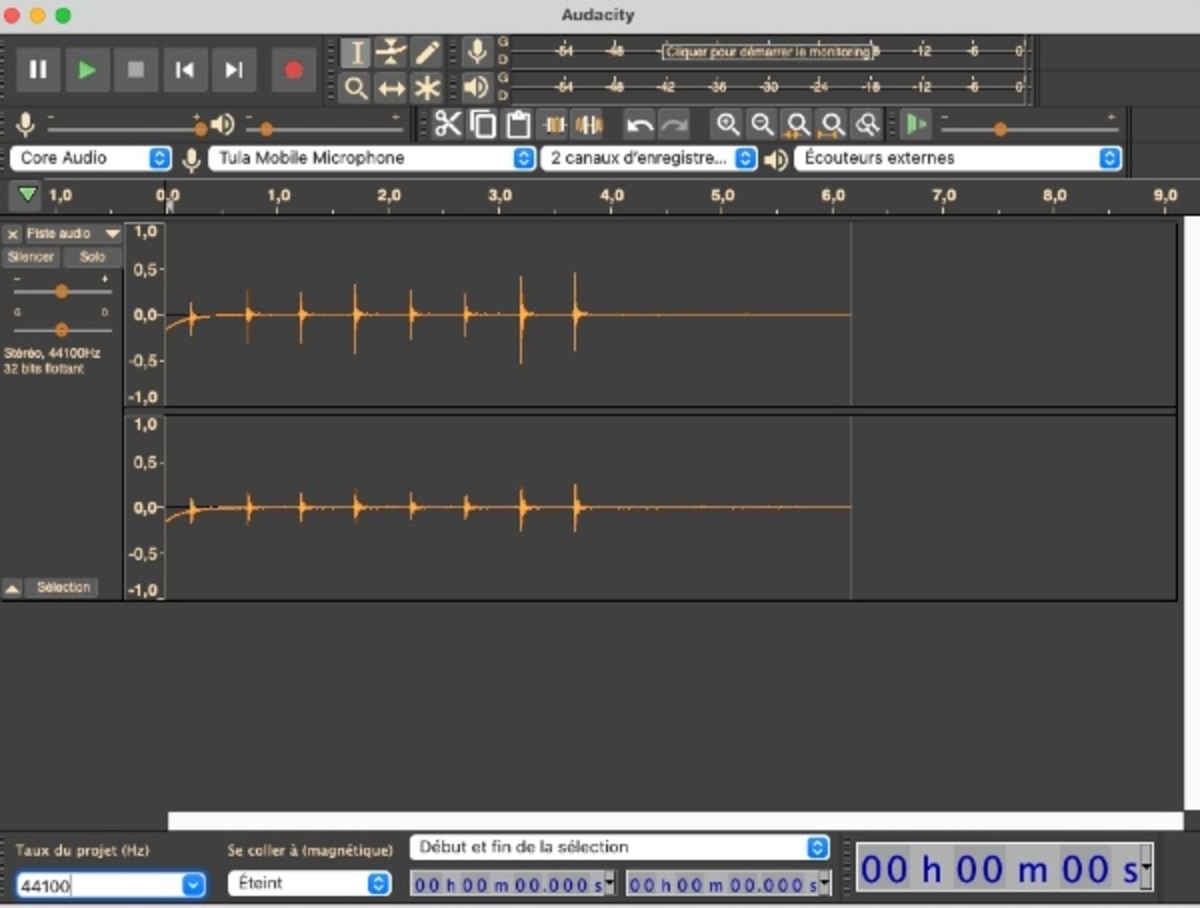Undo the last edit
Viewport: 1200px width, 908px height.
[640, 124]
